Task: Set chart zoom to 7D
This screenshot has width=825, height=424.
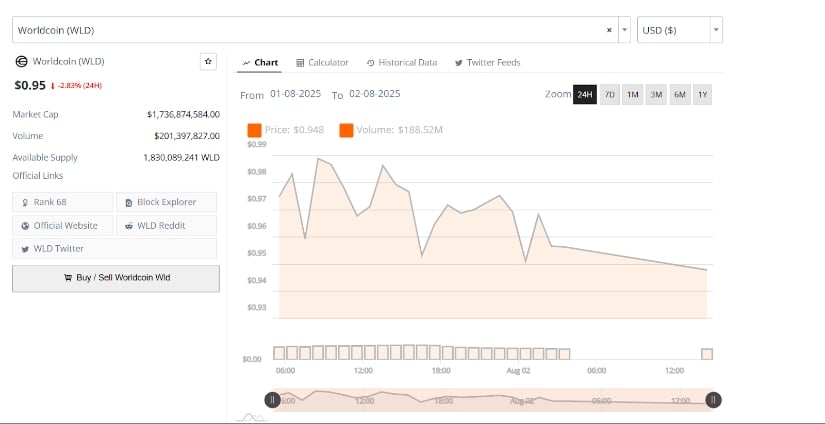Action: click(609, 95)
